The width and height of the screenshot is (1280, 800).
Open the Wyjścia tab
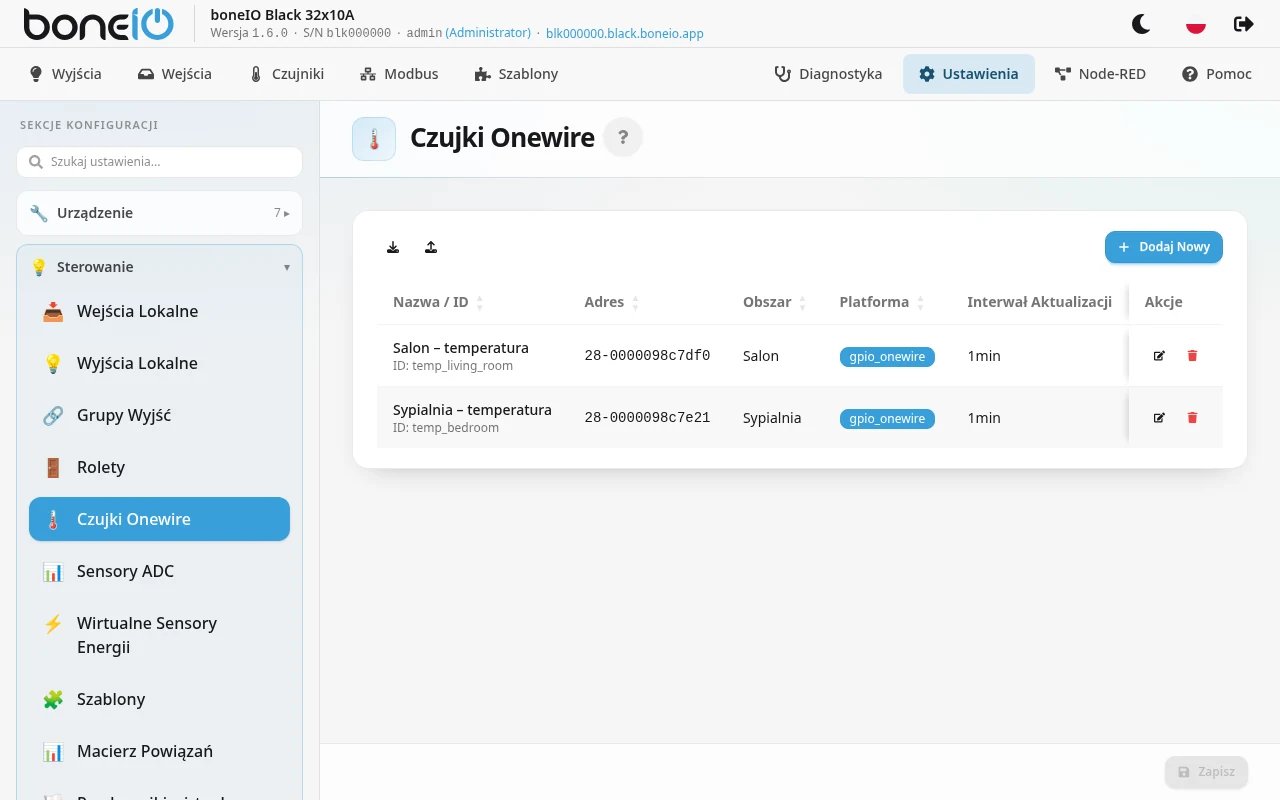click(x=65, y=74)
